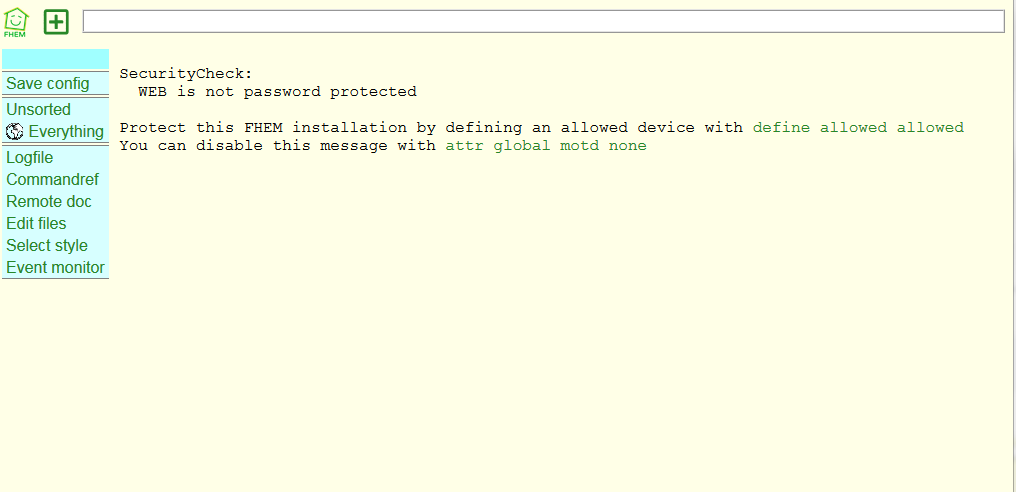Screen dimensions: 1016x492
Task: Click the attr global motd none link
Action: coord(546,146)
